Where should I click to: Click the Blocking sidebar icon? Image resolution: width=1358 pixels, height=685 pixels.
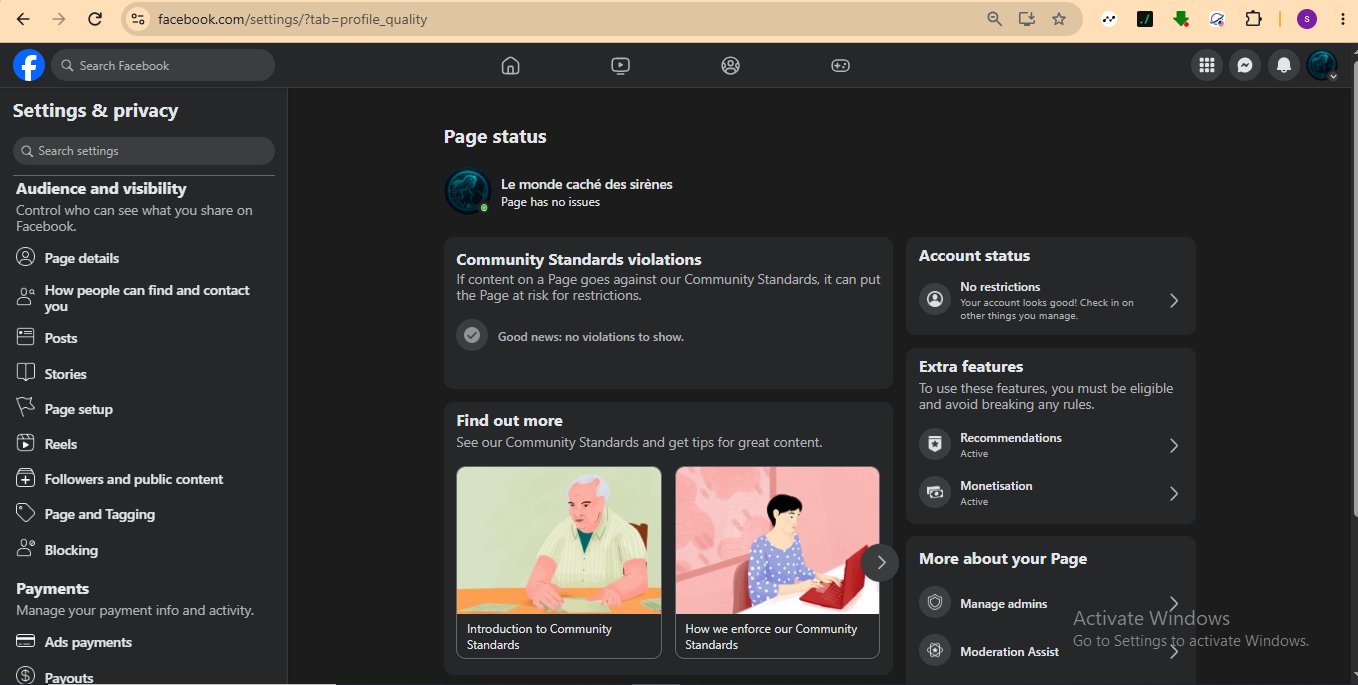click(26, 549)
